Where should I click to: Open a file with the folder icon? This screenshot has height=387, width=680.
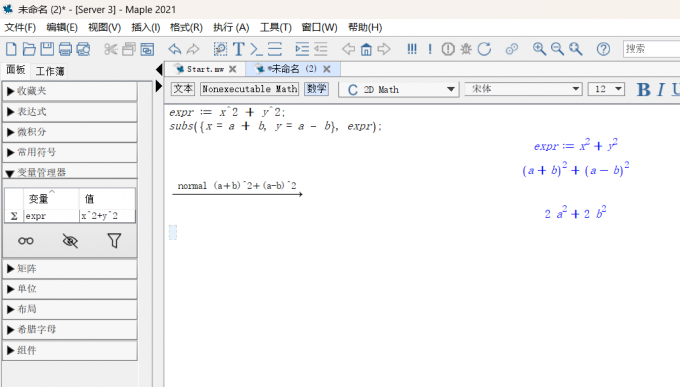[29, 49]
